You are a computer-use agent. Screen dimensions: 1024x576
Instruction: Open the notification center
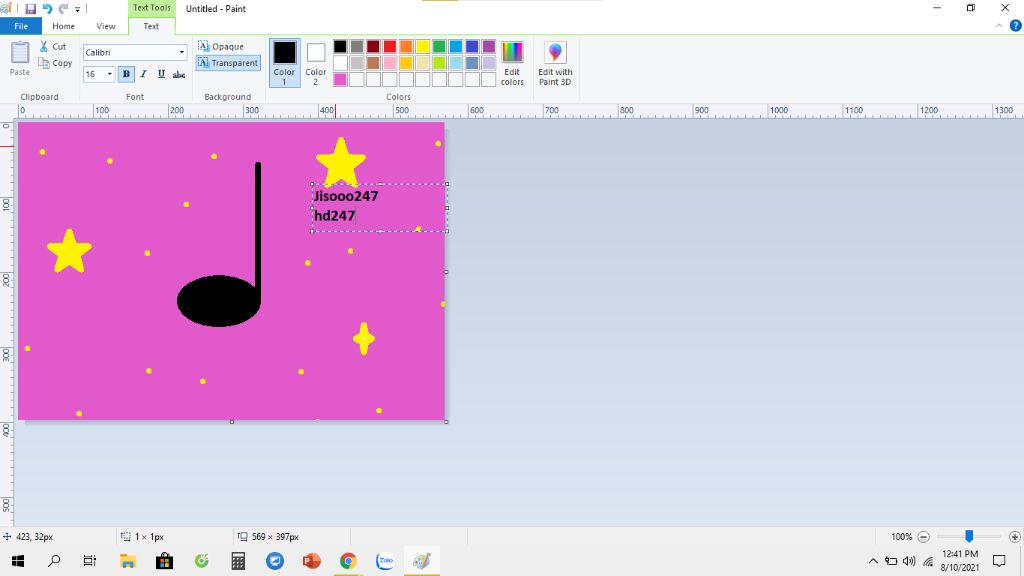(x=999, y=561)
